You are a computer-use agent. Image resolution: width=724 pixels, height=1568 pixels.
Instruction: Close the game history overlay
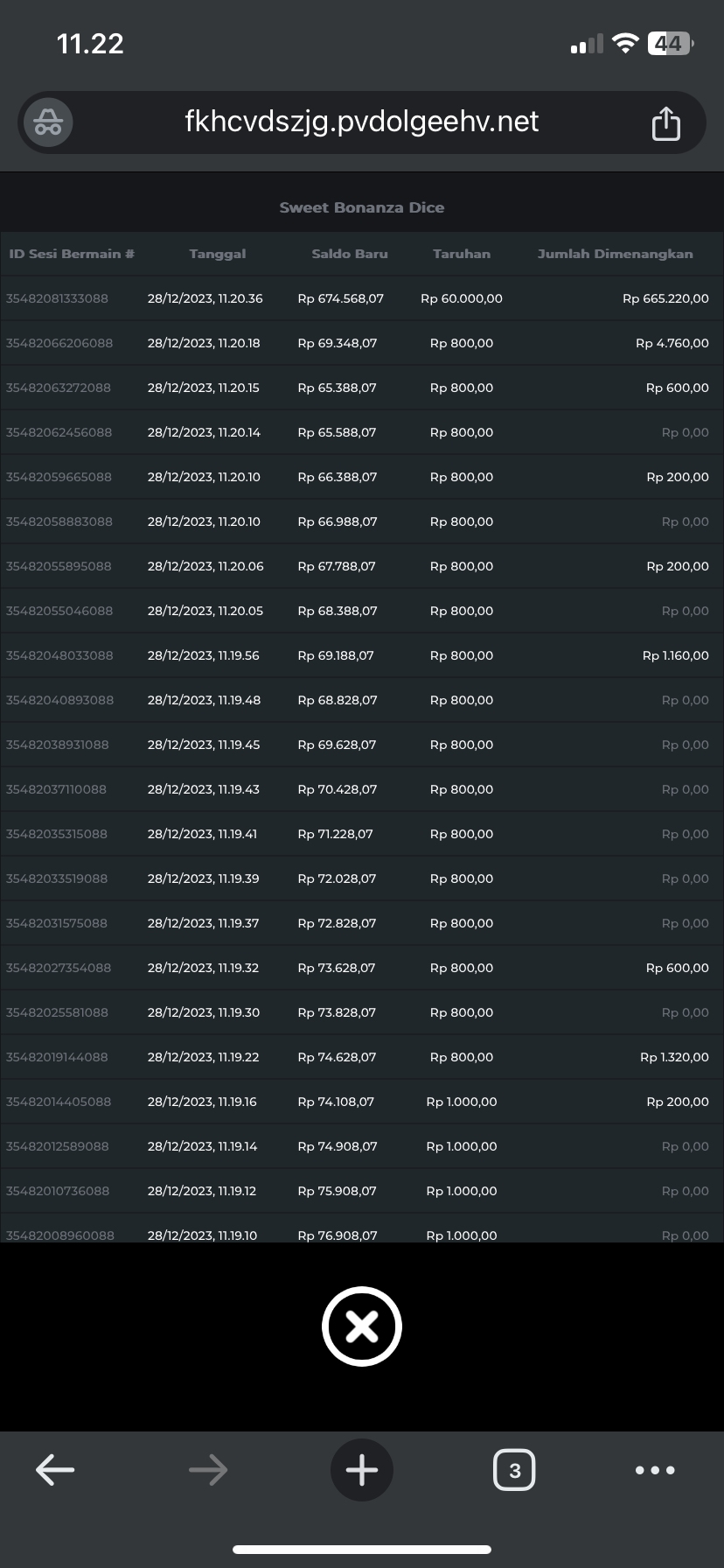pyautogui.click(x=361, y=1326)
